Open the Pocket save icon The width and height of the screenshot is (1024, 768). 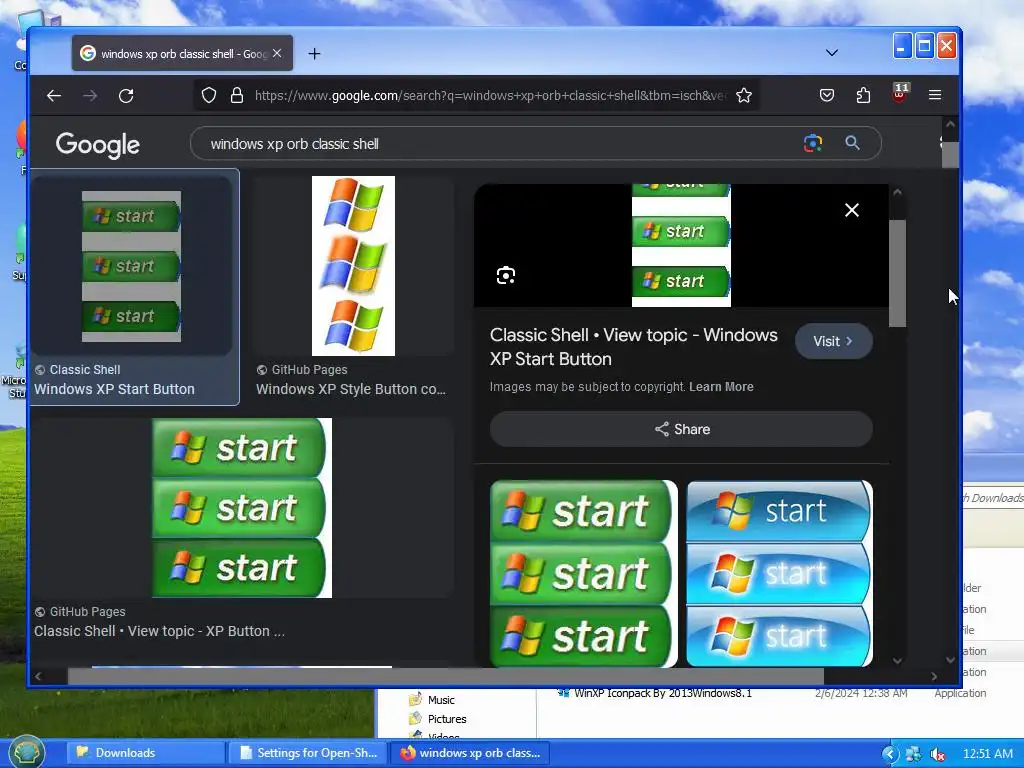click(827, 95)
